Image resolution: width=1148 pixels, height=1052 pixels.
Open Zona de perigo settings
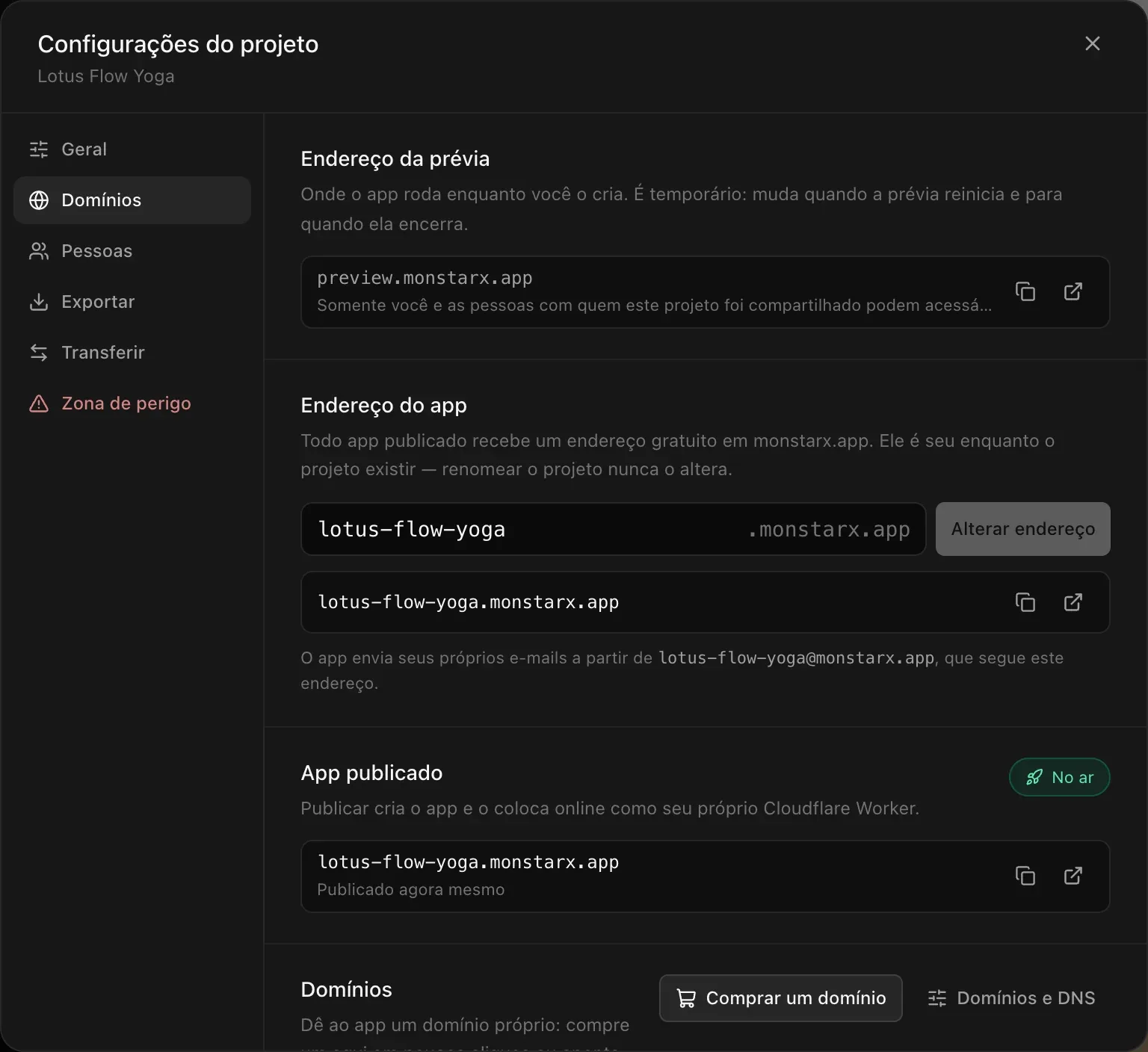[132, 403]
